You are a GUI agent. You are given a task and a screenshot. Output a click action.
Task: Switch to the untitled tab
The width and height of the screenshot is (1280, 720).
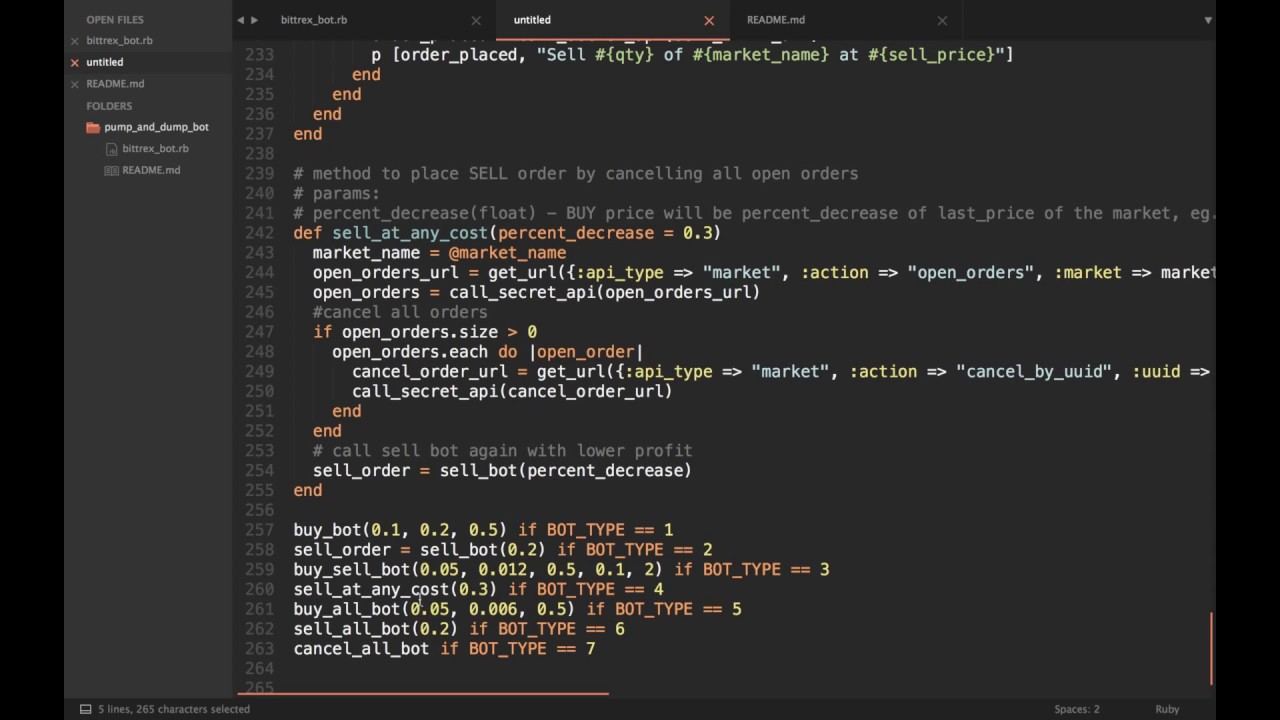532,20
